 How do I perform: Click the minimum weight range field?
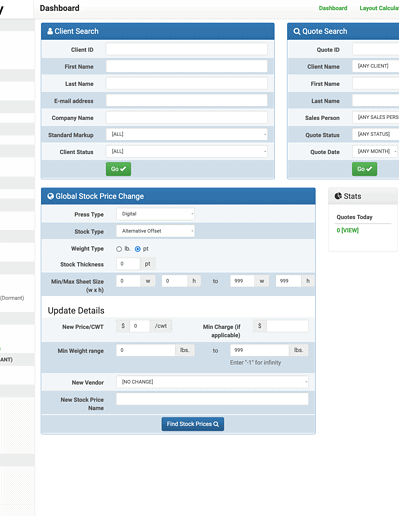pos(146,350)
